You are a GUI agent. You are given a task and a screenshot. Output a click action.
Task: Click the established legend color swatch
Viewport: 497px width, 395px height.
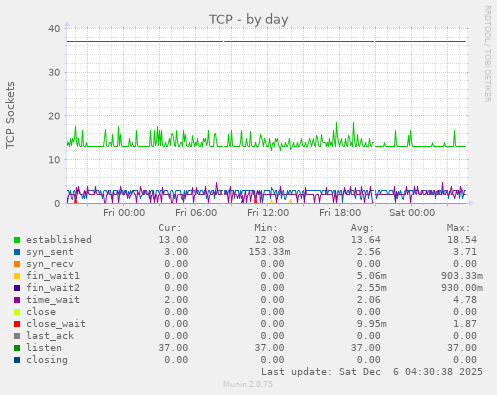point(17,240)
